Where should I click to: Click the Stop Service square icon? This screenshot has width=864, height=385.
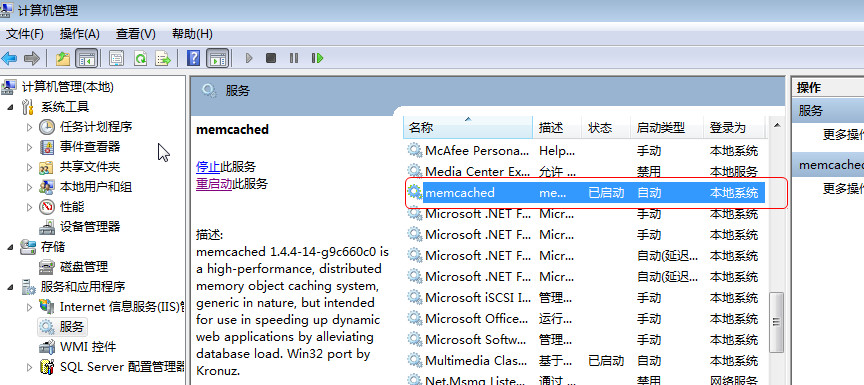tap(271, 58)
